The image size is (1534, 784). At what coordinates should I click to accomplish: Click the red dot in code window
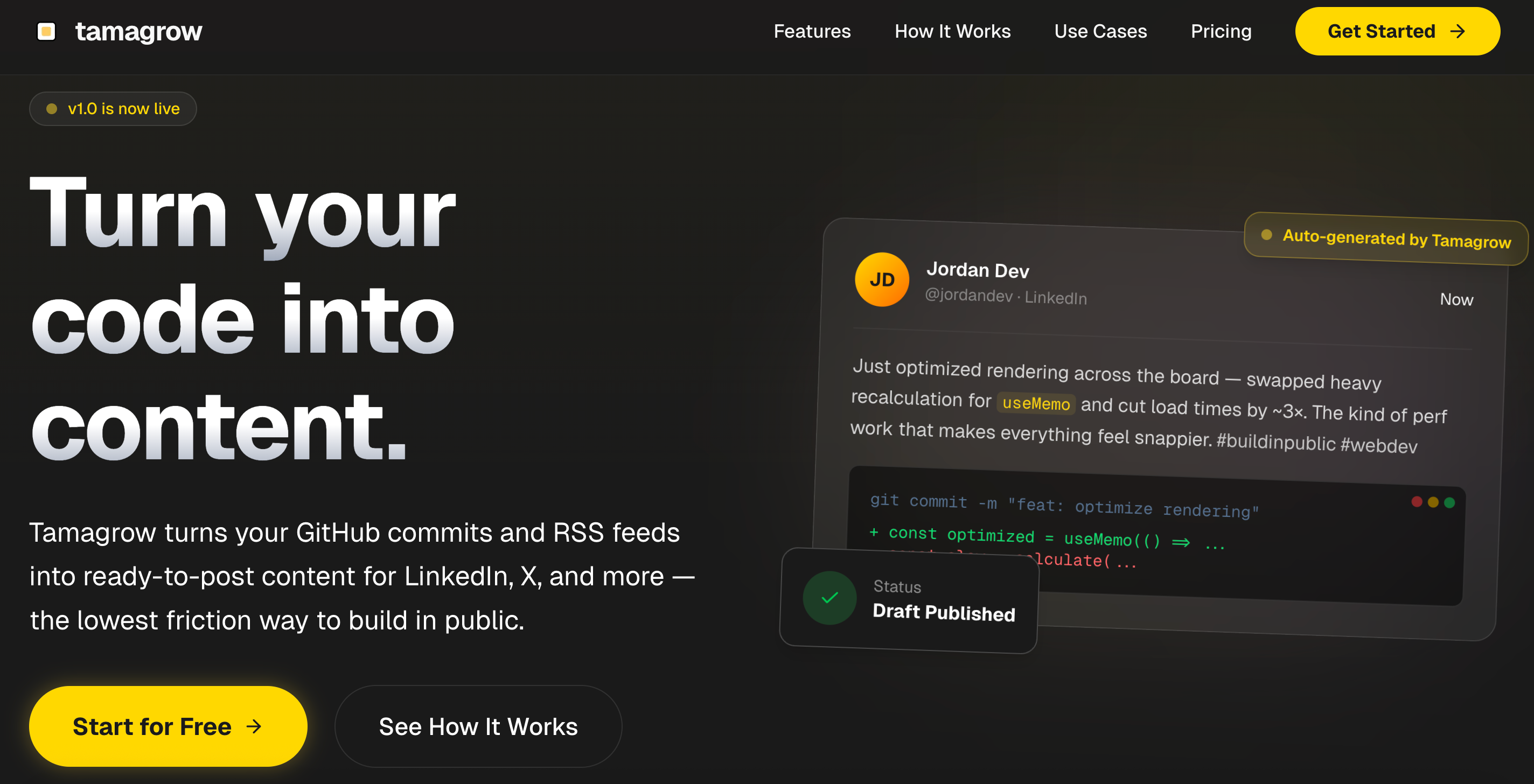click(x=1417, y=502)
